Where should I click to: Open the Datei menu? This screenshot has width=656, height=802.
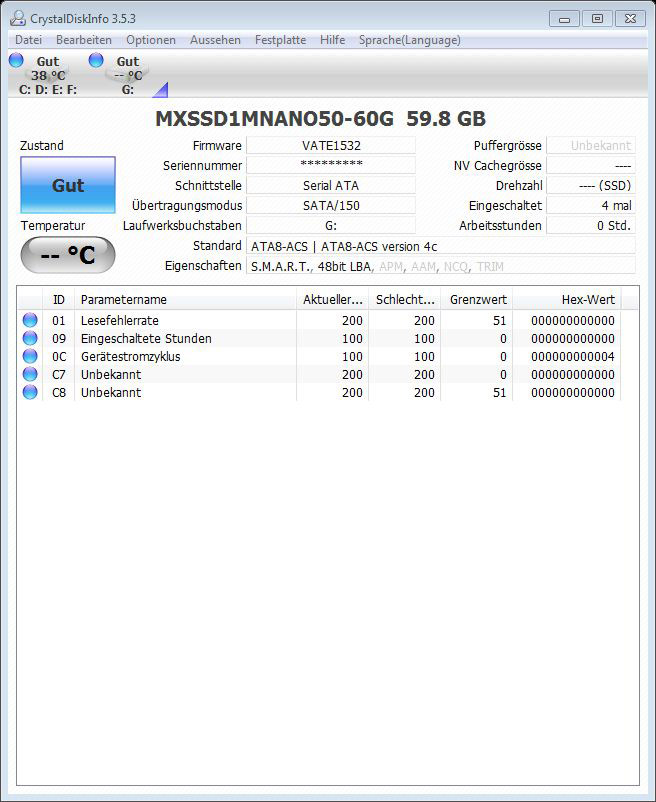[x=29, y=40]
